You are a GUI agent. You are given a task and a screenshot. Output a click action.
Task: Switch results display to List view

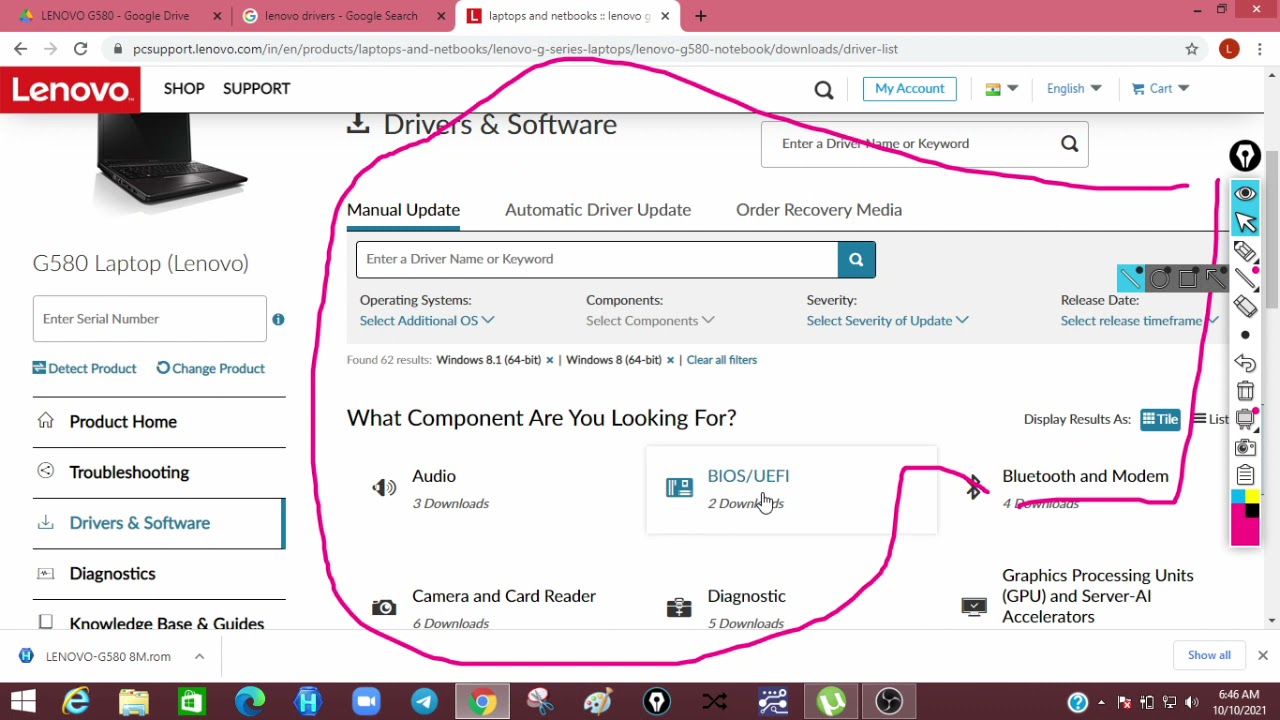coord(1210,419)
